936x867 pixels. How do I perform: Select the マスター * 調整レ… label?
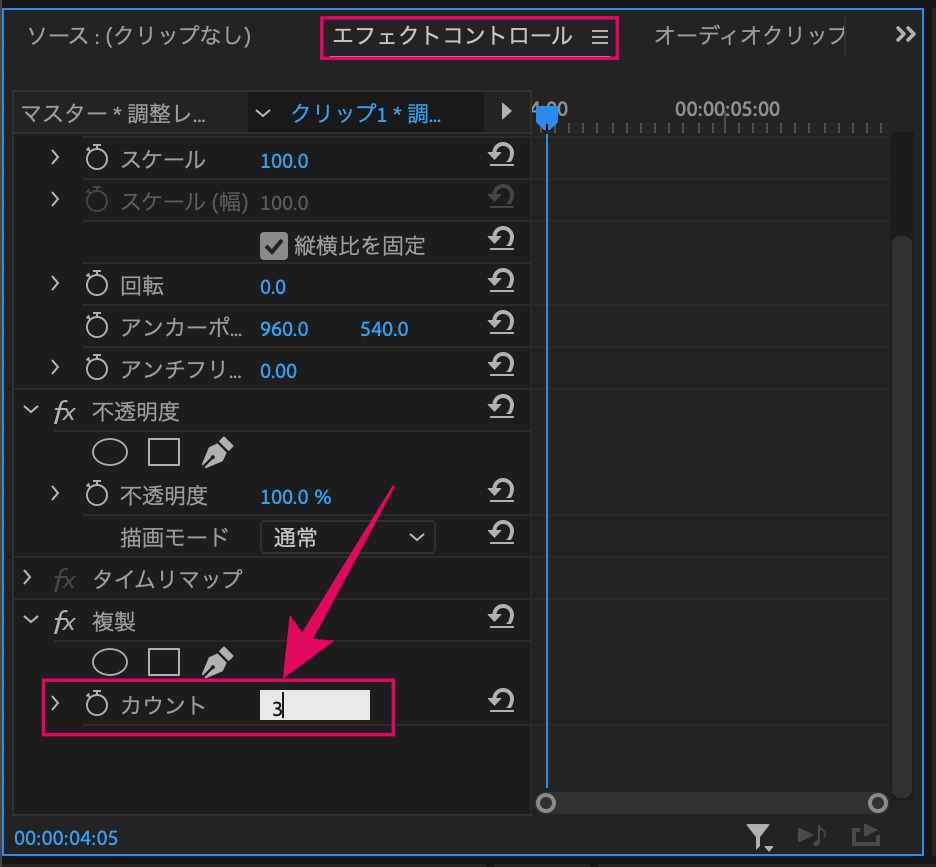113,113
